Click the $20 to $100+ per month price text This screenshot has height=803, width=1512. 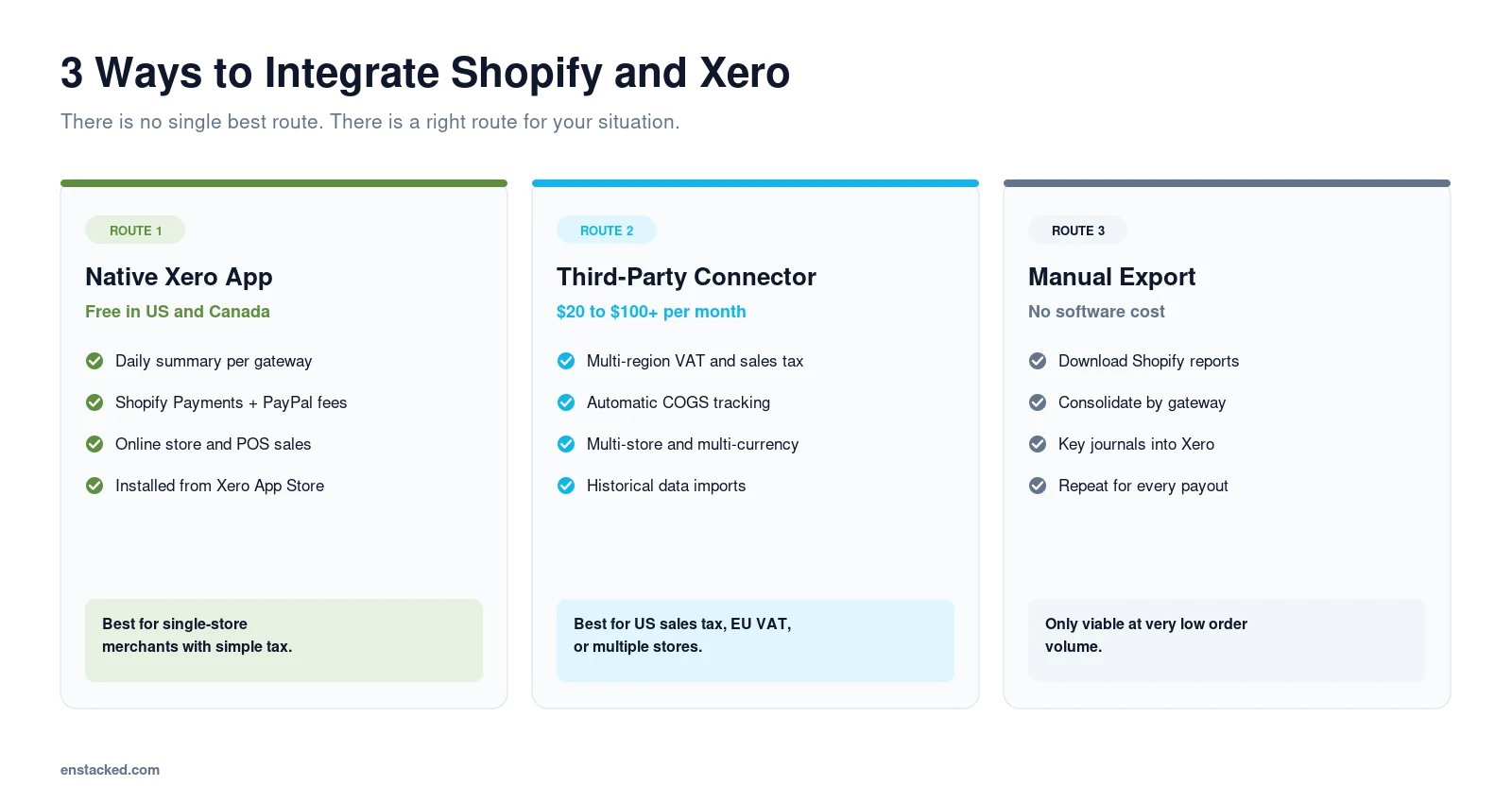click(651, 312)
